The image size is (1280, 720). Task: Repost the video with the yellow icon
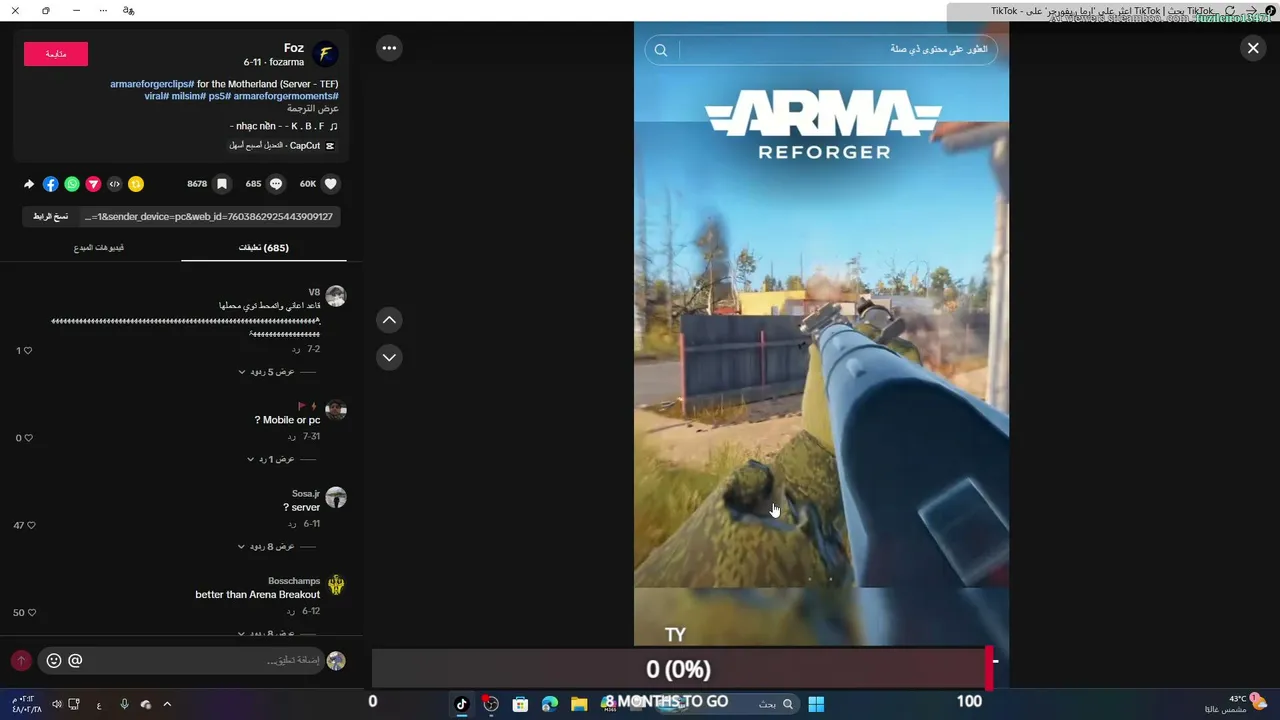coord(136,184)
